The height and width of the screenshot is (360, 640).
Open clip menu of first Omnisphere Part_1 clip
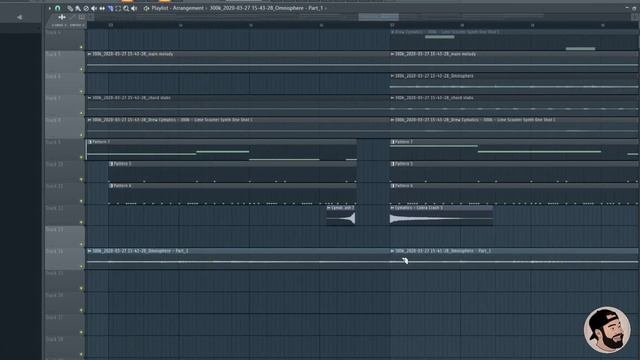coord(89,251)
